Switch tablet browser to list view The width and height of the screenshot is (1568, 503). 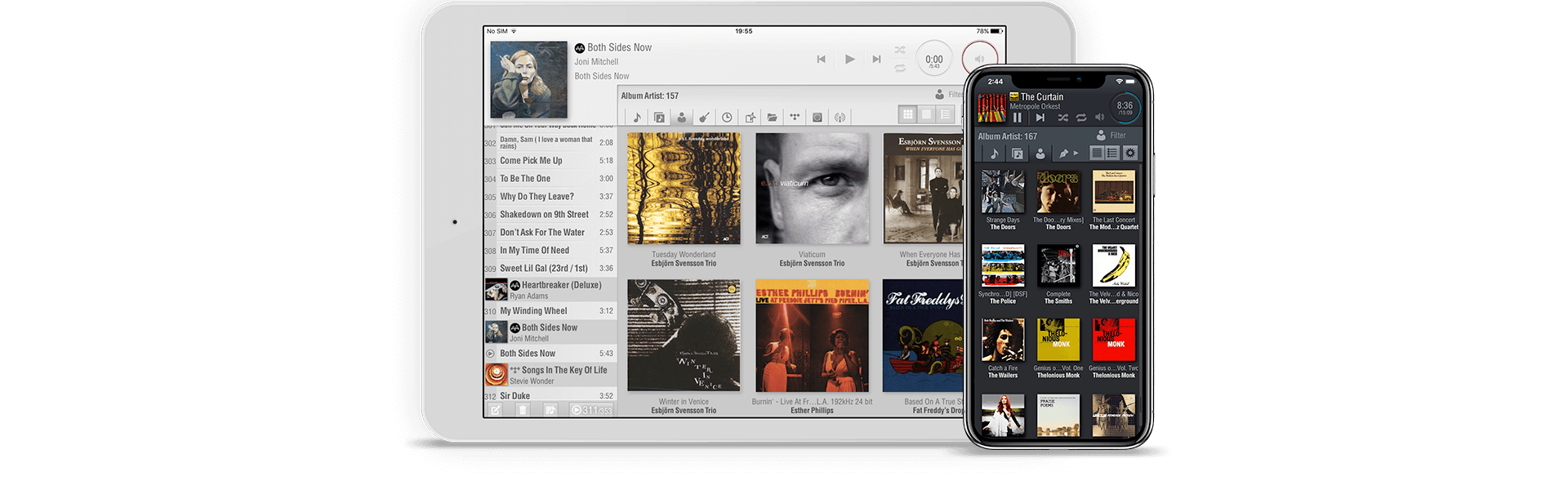pyautogui.click(x=945, y=114)
